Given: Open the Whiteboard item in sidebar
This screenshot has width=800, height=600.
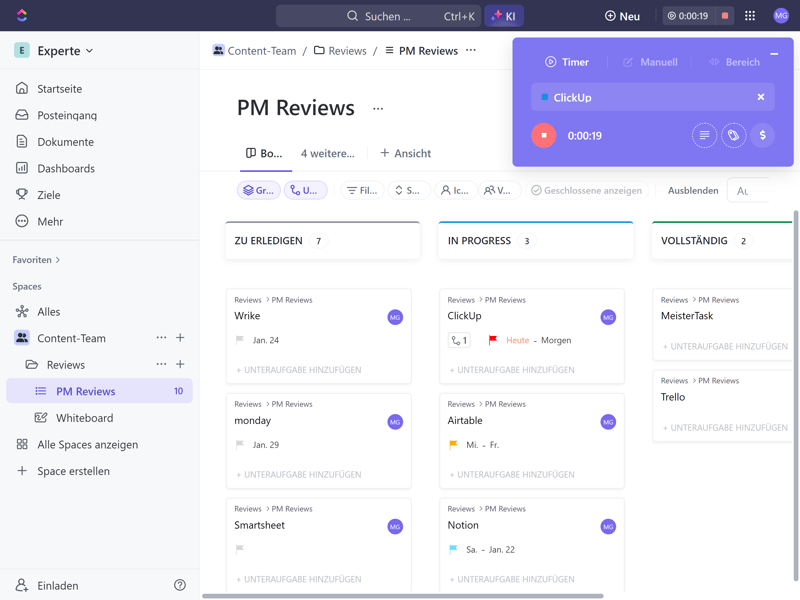Looking at the screenshot, I should point(84,418).
